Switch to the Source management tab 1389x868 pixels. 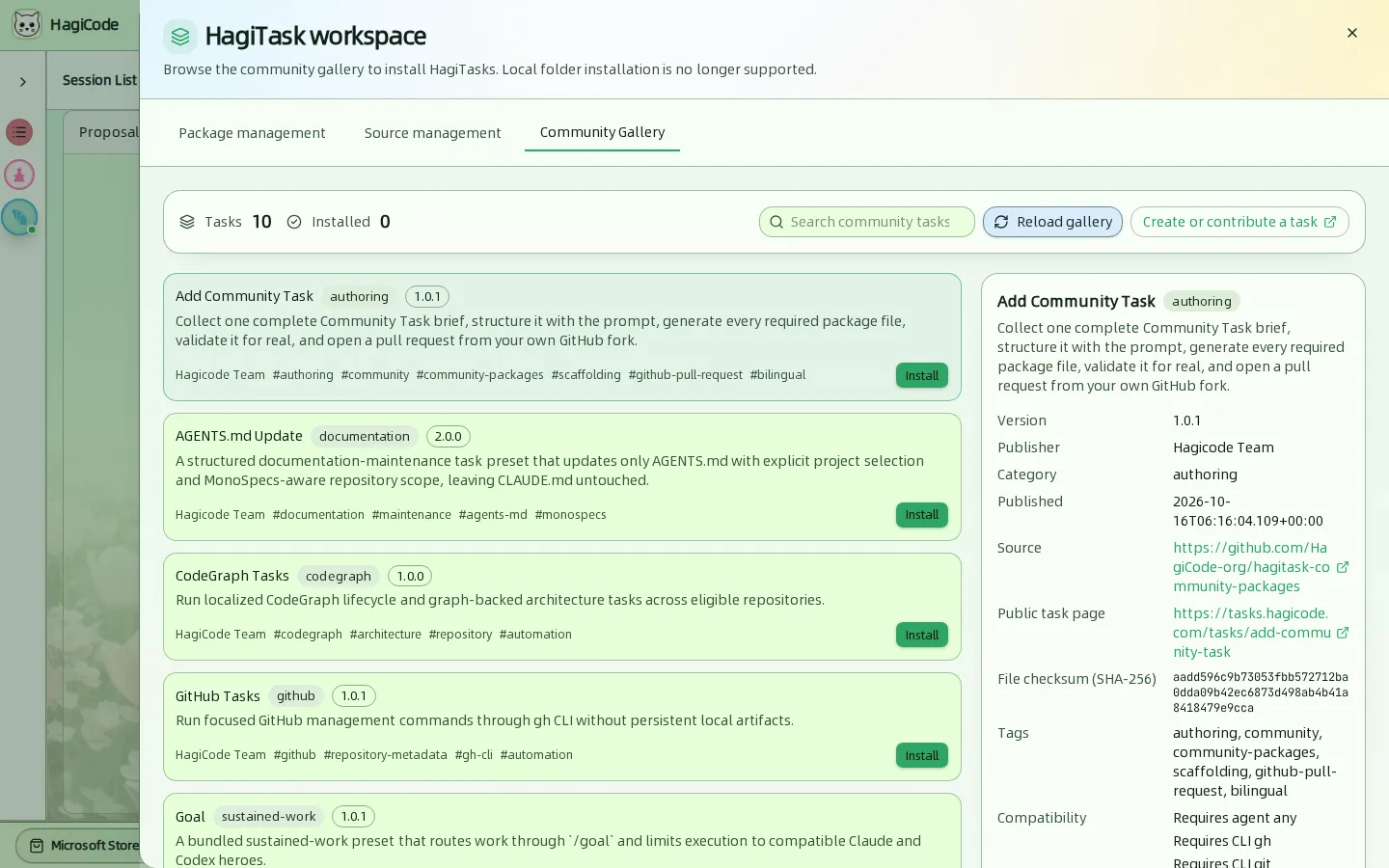(432, 133)
